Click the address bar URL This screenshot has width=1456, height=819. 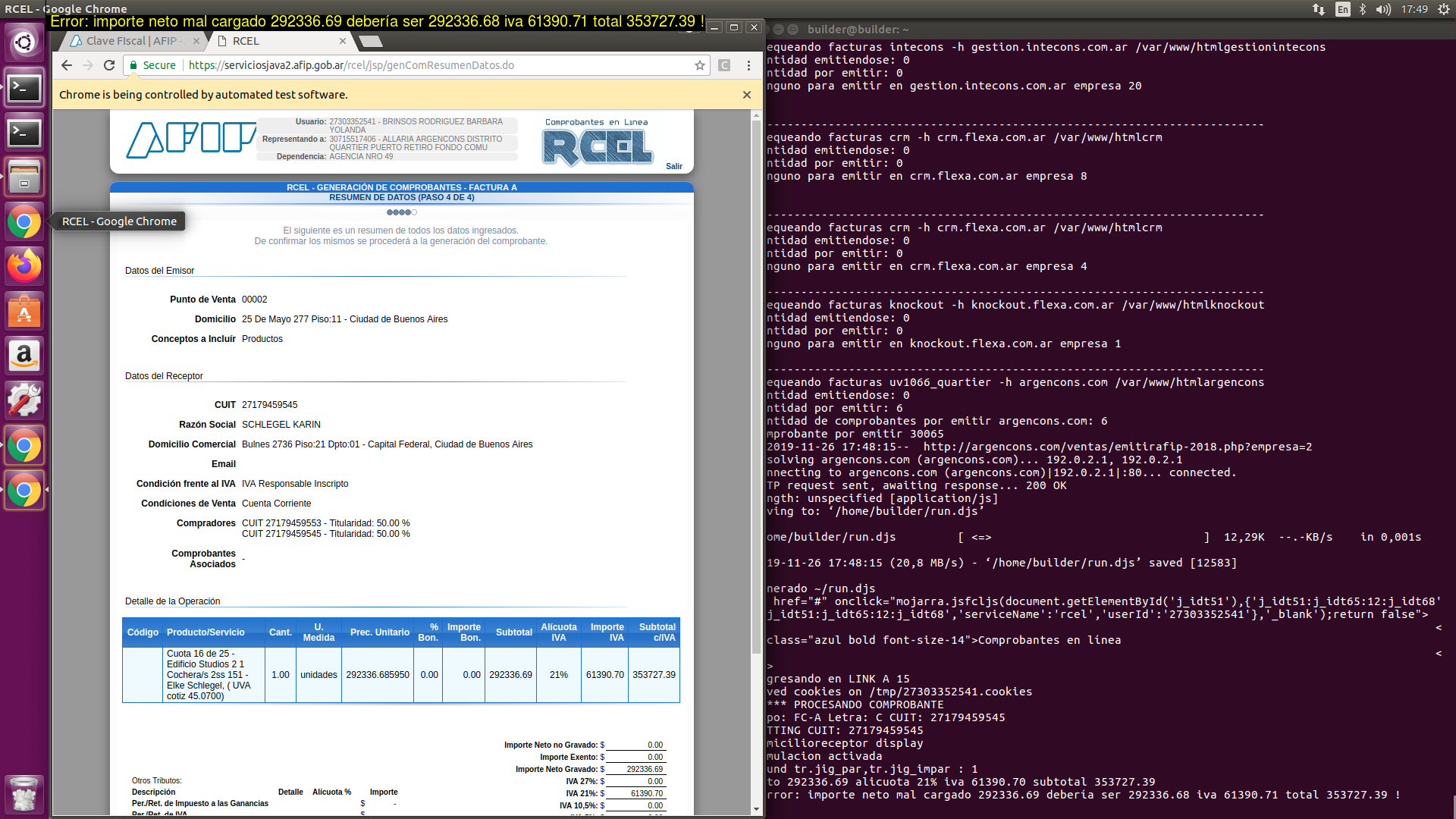click(x=351, y=65)
